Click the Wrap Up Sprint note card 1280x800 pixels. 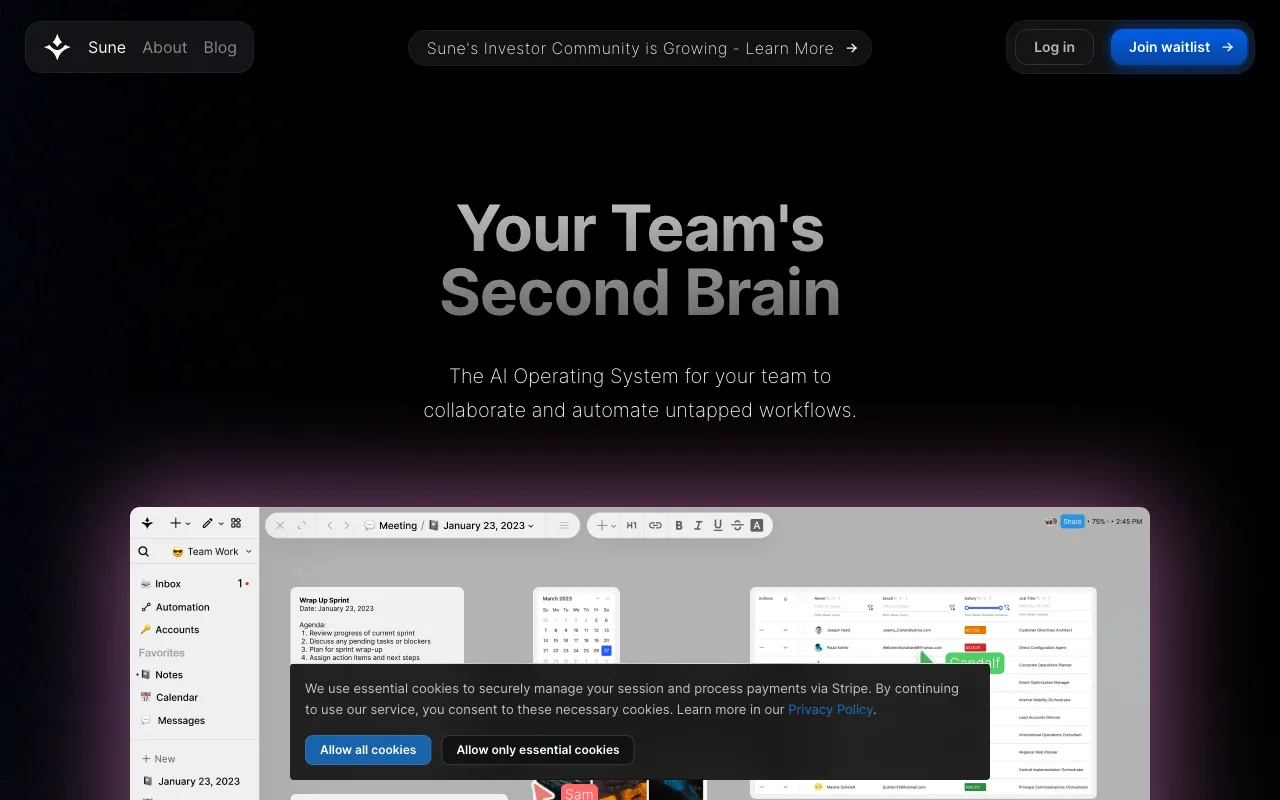point(377,626)
